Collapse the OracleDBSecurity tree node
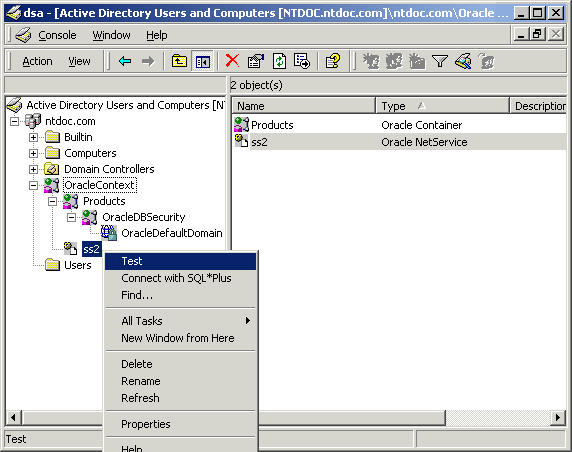This screenshot has height=452, width=572. pyautogui.click(x=71, y=217)
